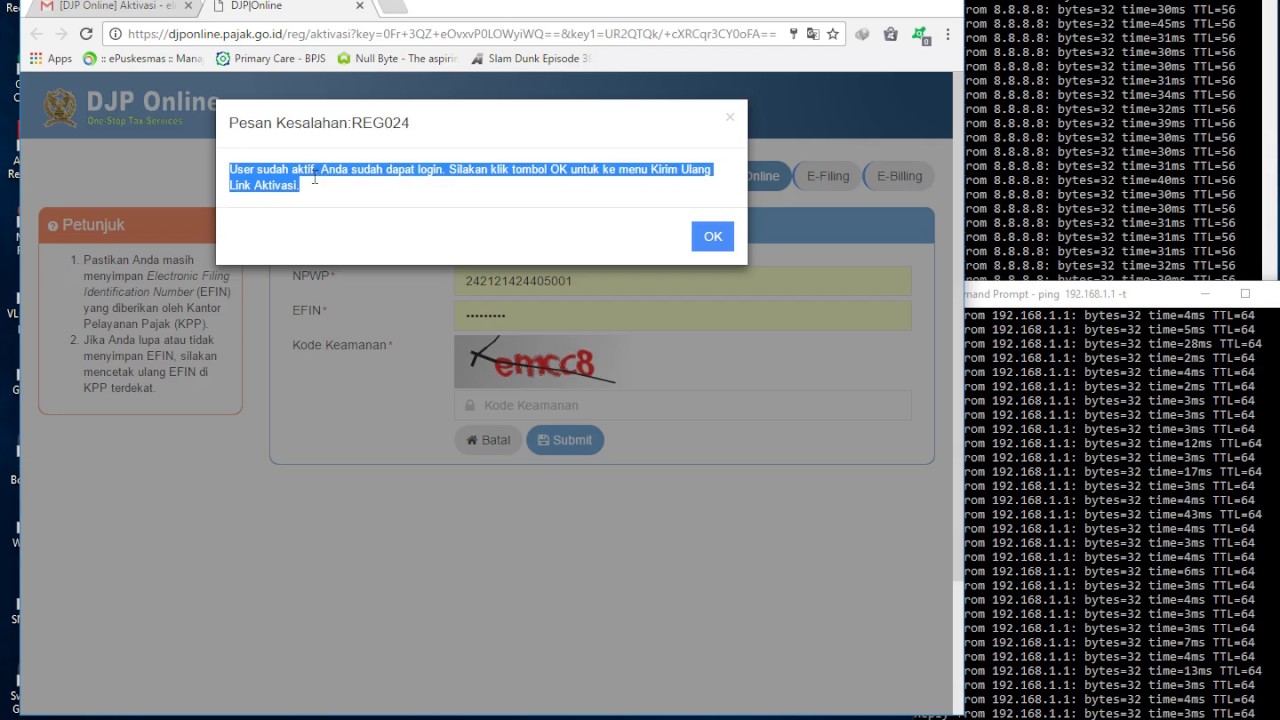Focus the djponline.pajak.go.id address bar
The image size is (1280, 720).
pos(452,34)
